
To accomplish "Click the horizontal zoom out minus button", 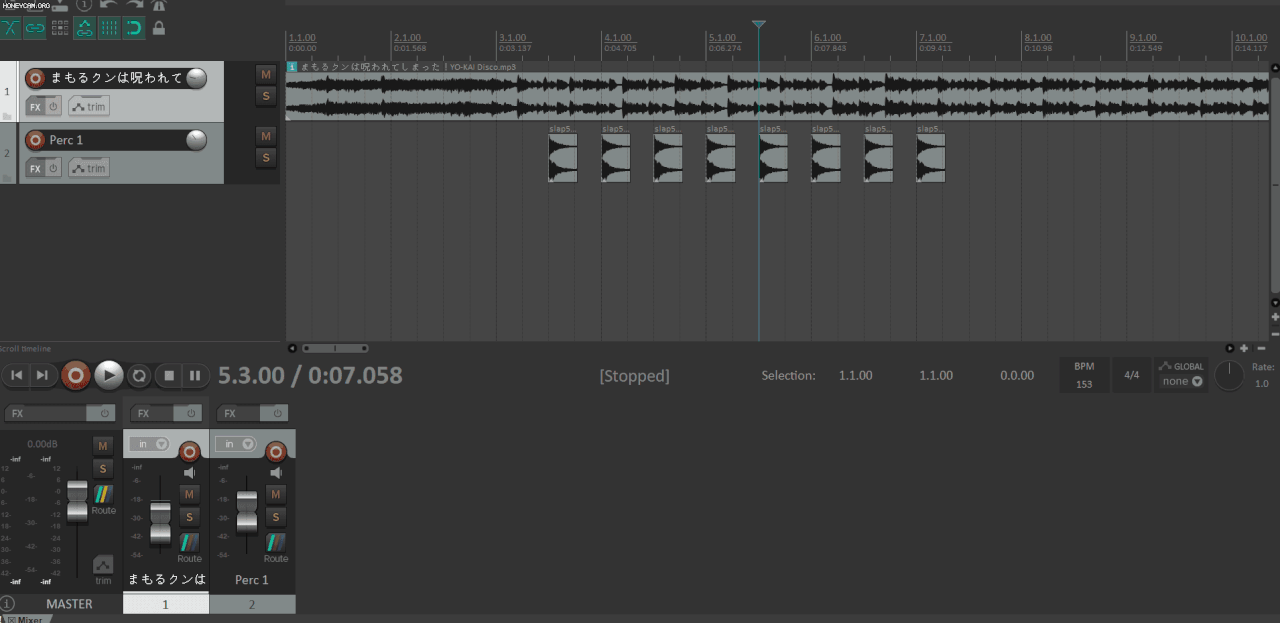I will [1261, 348].
